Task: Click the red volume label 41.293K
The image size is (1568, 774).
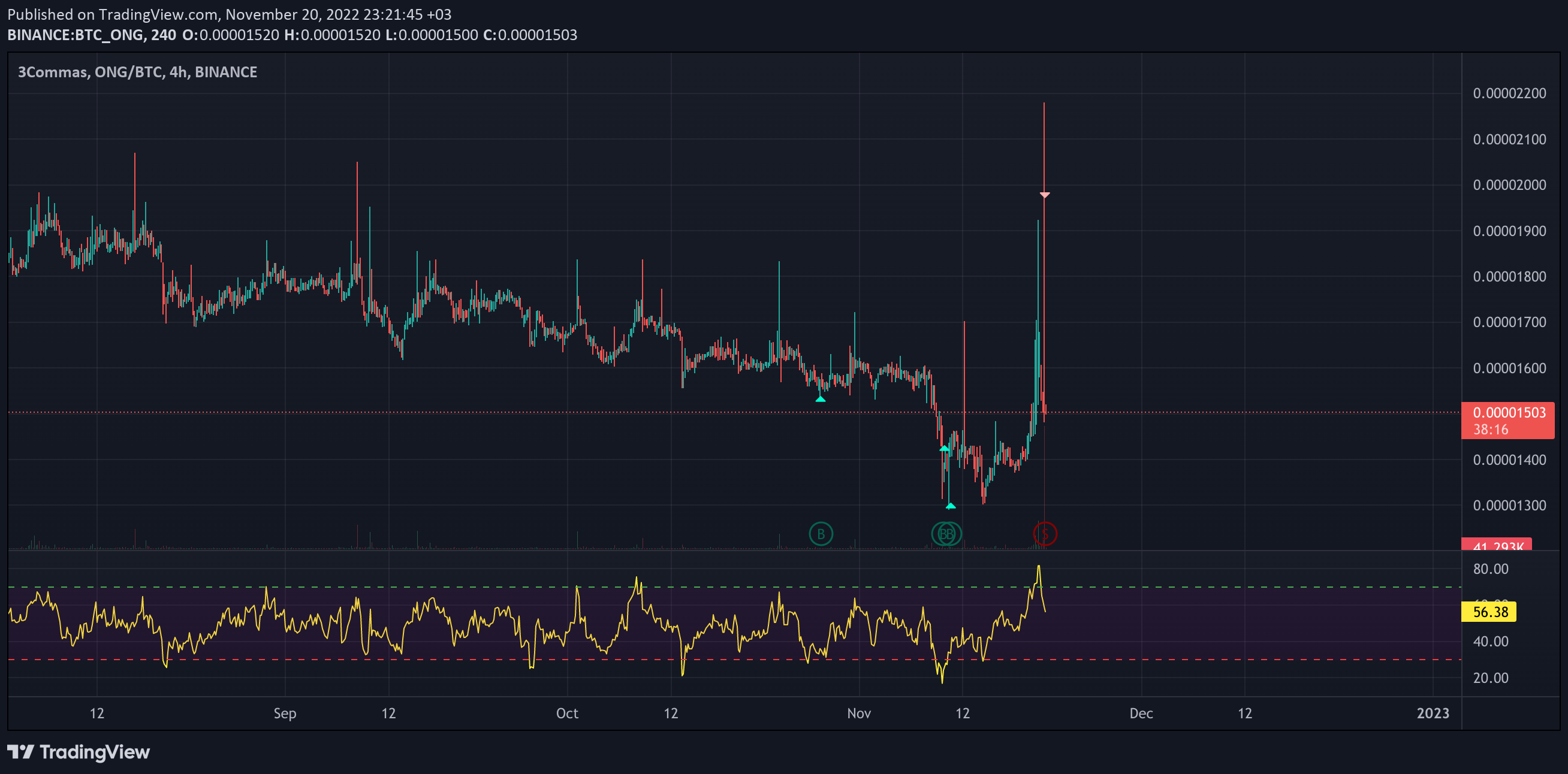Action: tap(1497, 545)
